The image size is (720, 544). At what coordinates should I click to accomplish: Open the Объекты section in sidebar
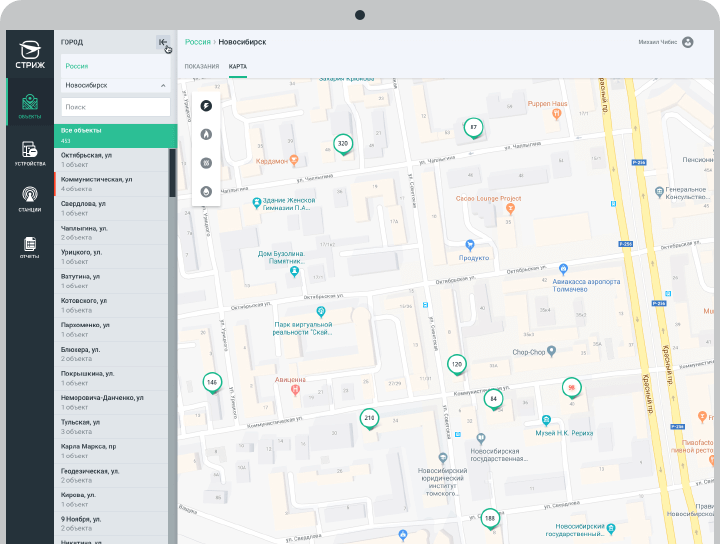pos(30,107)
